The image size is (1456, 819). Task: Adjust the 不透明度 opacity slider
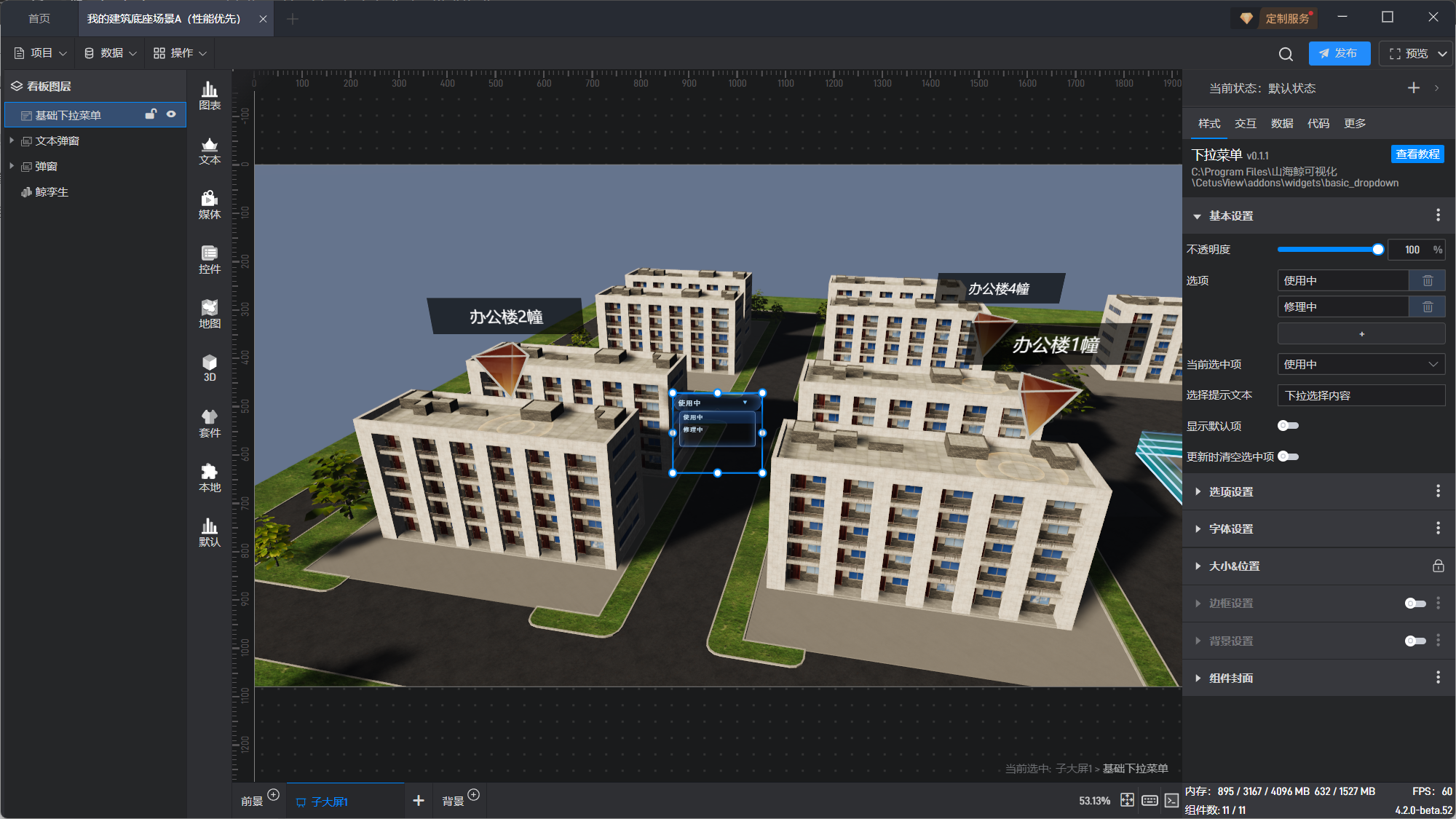[1377, 250]
